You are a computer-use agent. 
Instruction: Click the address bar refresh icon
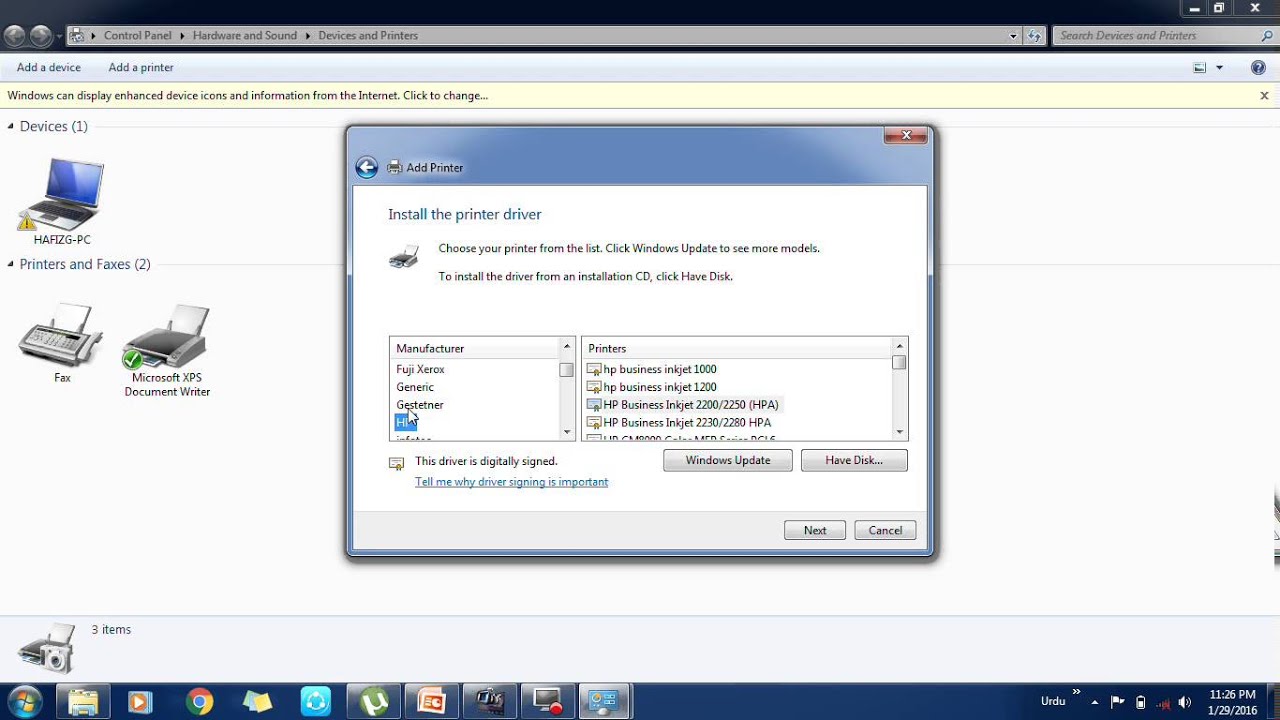tap(1036, 36)
